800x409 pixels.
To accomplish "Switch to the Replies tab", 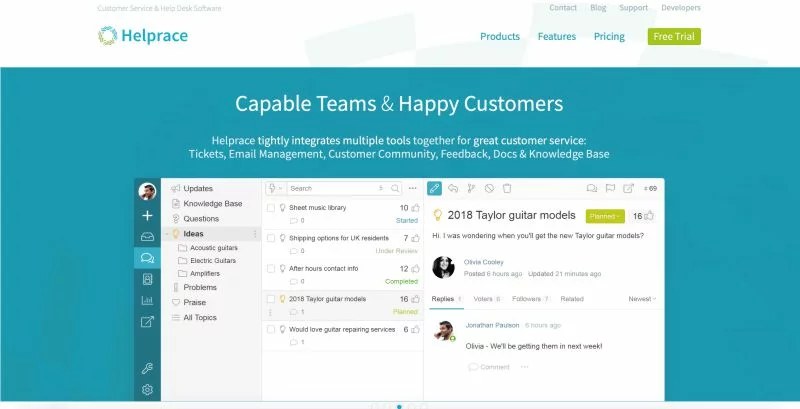I will point(446,299).
